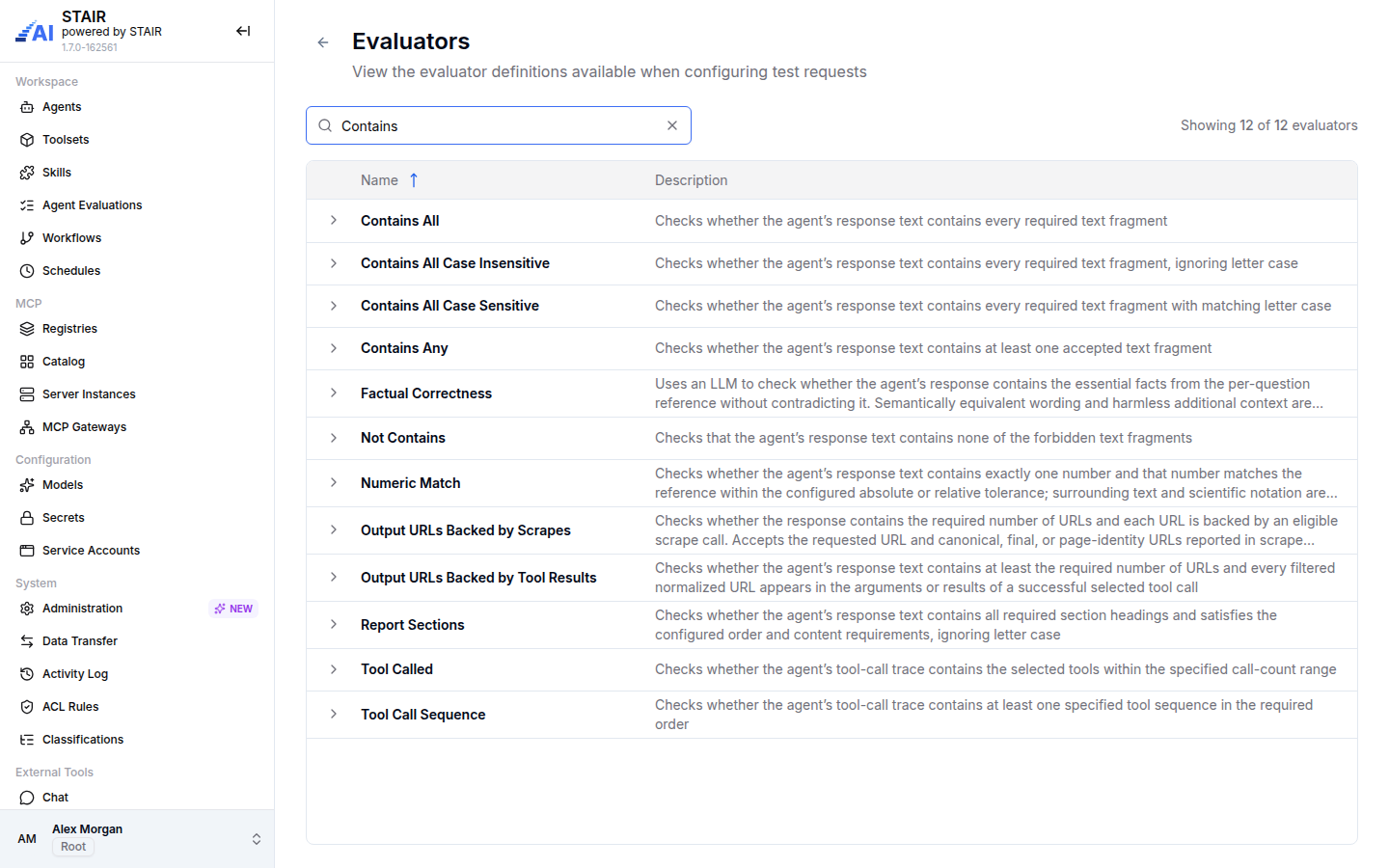This screenshot has width=1389, height=868.
Task: Open Service Accounts in the sidebar
Action: [137, 551]
